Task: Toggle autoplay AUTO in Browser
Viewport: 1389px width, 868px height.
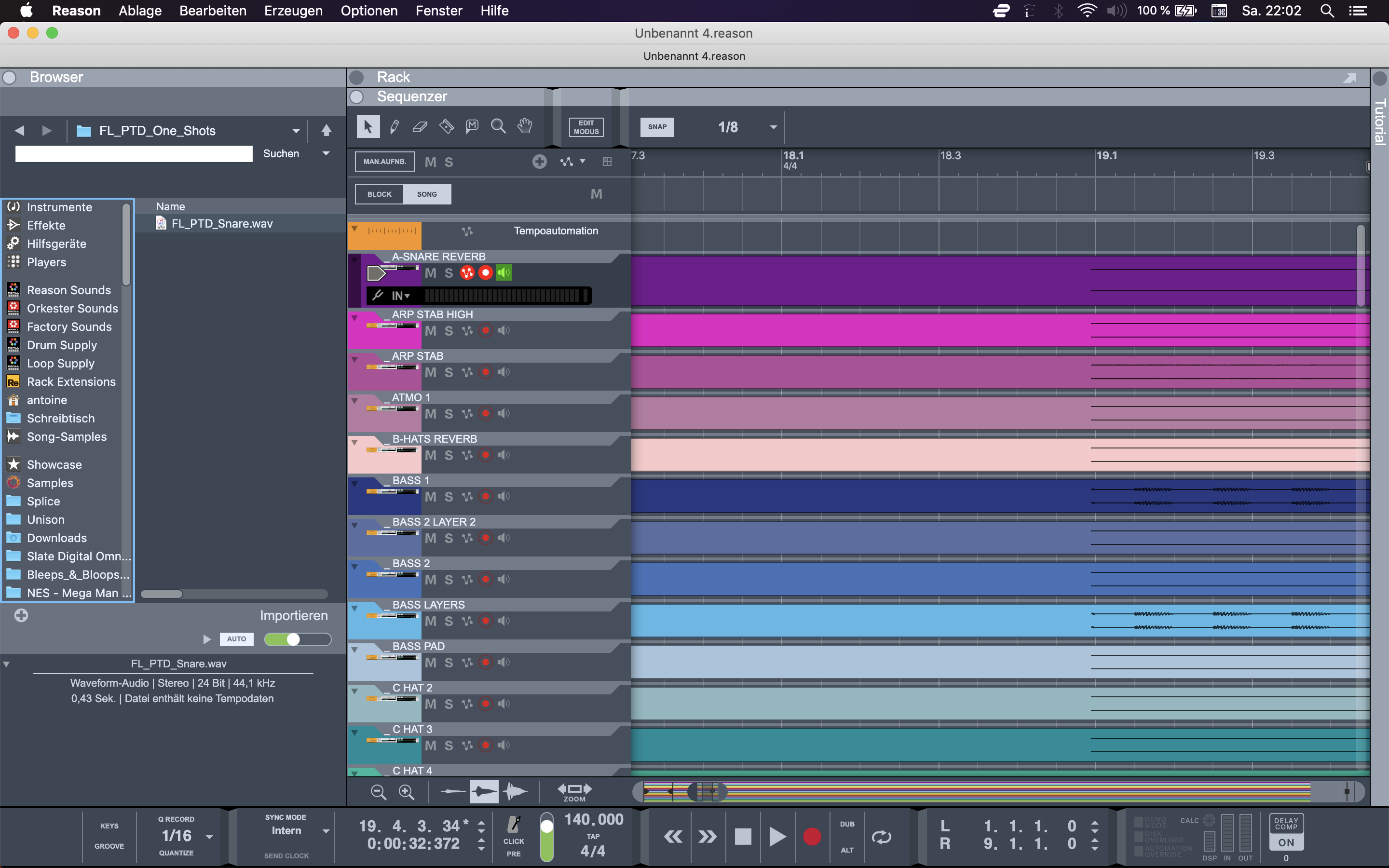Action: pyautogui.click(x=236, y=639)
